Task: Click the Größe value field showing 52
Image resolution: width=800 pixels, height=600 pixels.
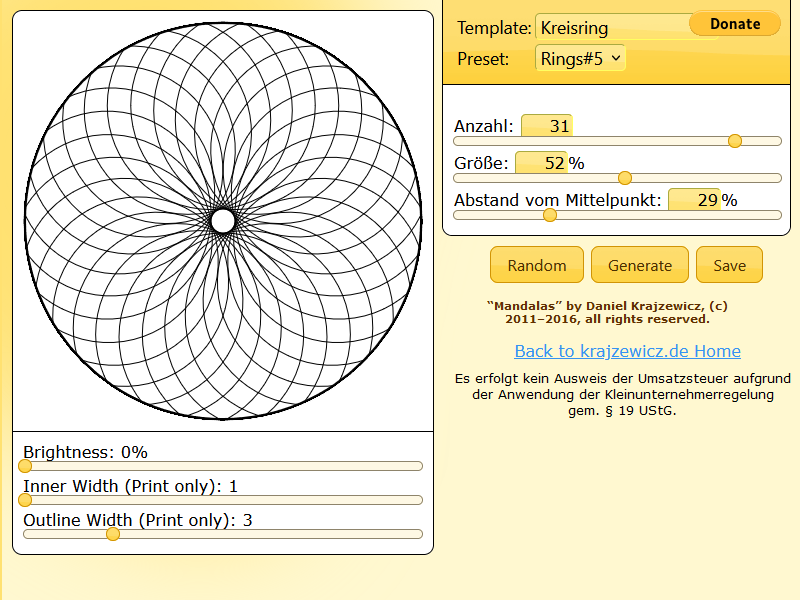Action: coord(541,163)
